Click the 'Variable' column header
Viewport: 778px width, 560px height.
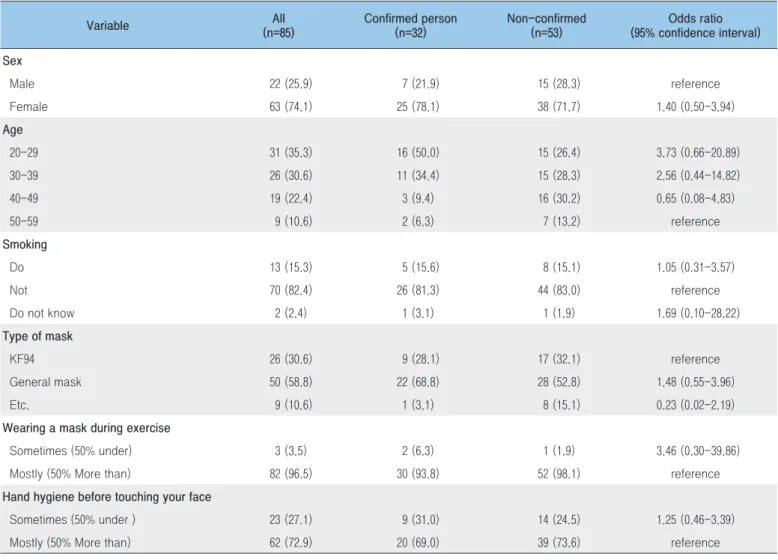tap(108, 26)
